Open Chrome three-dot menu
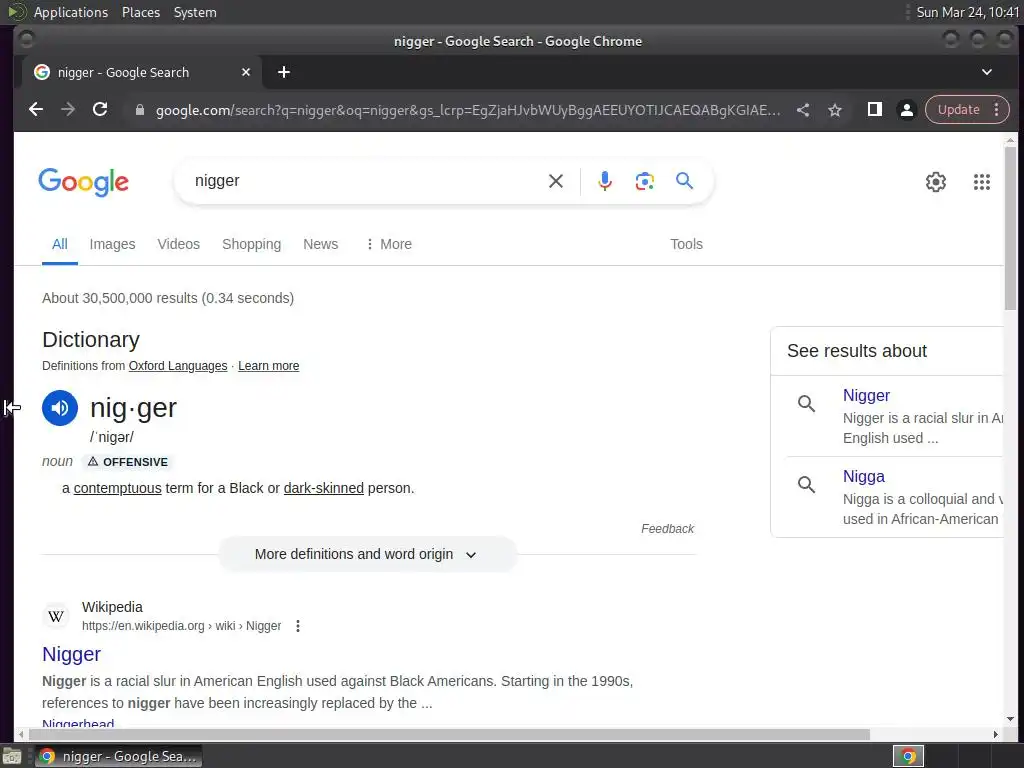The height and width of the screenshot is (768, 1024). click(997, 110)
